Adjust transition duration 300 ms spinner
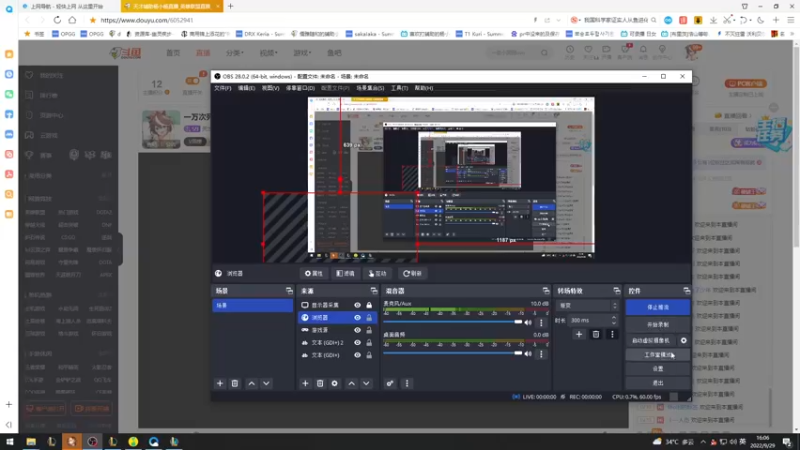Image resolution: width=800 pixels, height=450 pixels. [x=593, y=320]
